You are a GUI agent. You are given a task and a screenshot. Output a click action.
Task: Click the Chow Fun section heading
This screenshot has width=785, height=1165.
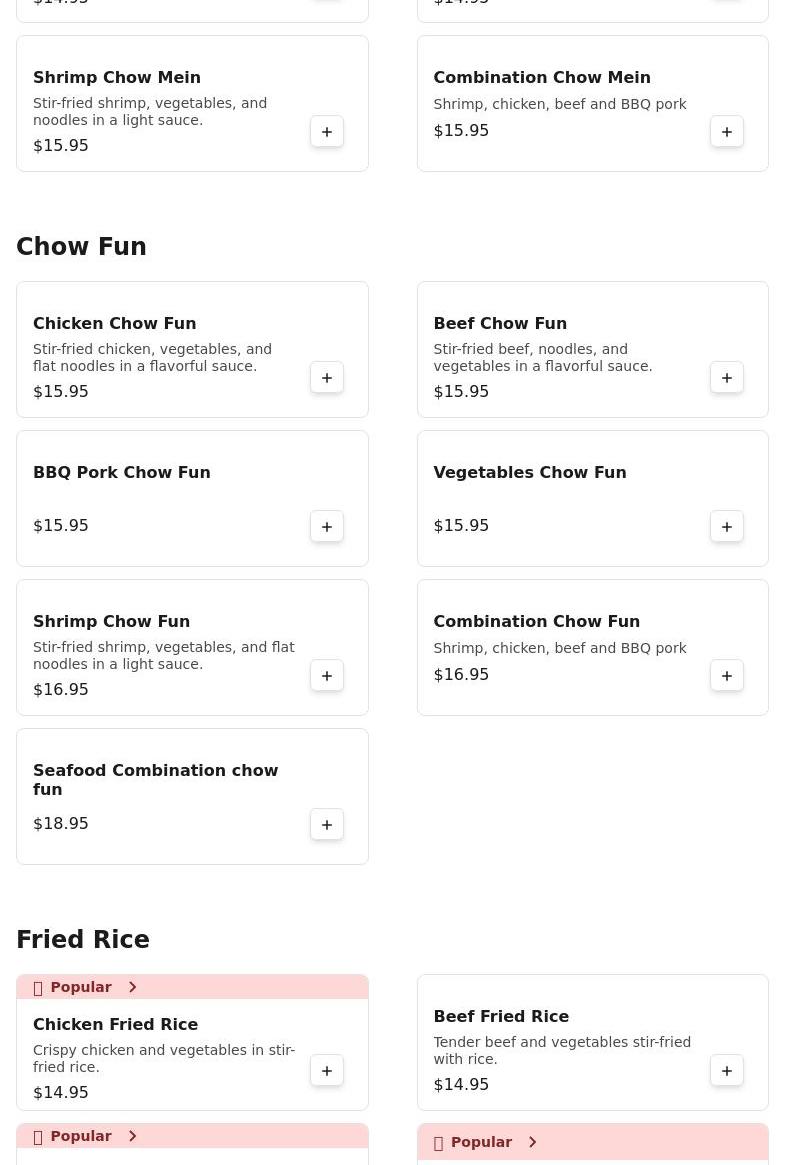[x=81, y=247]
